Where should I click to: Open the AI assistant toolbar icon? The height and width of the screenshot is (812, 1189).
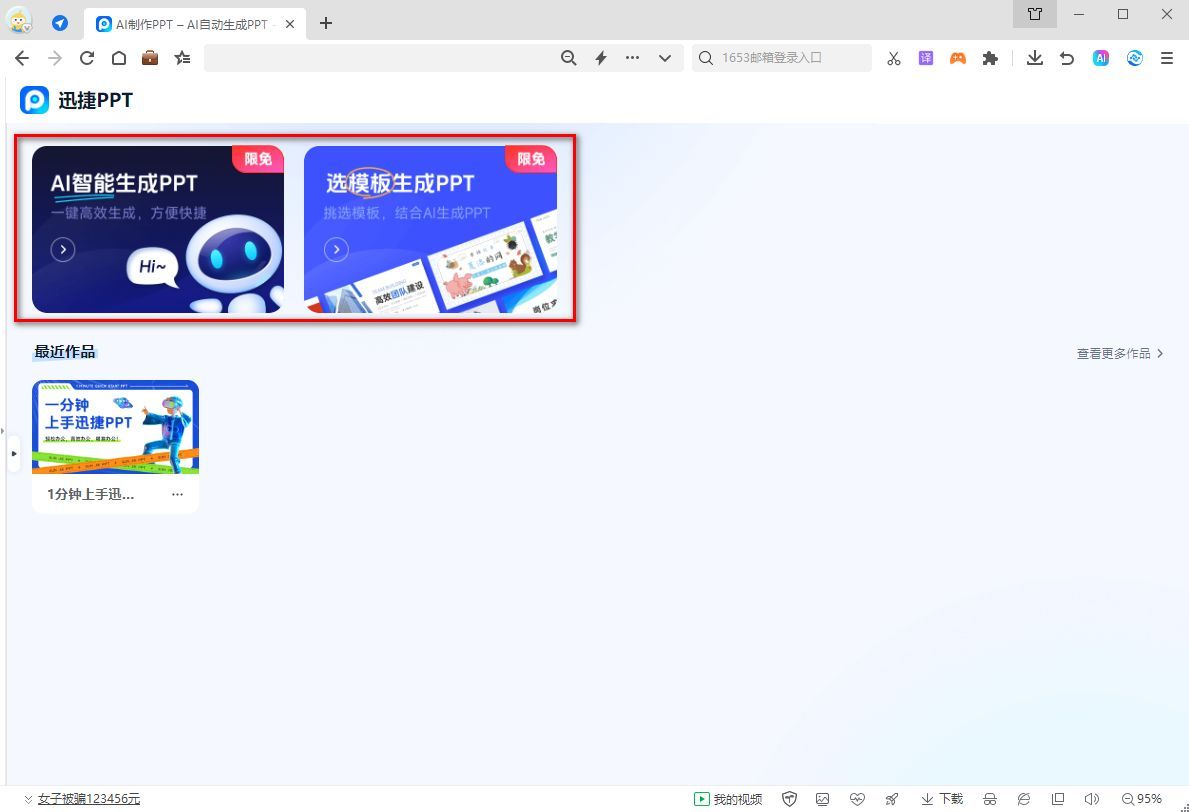point(1101,58)
